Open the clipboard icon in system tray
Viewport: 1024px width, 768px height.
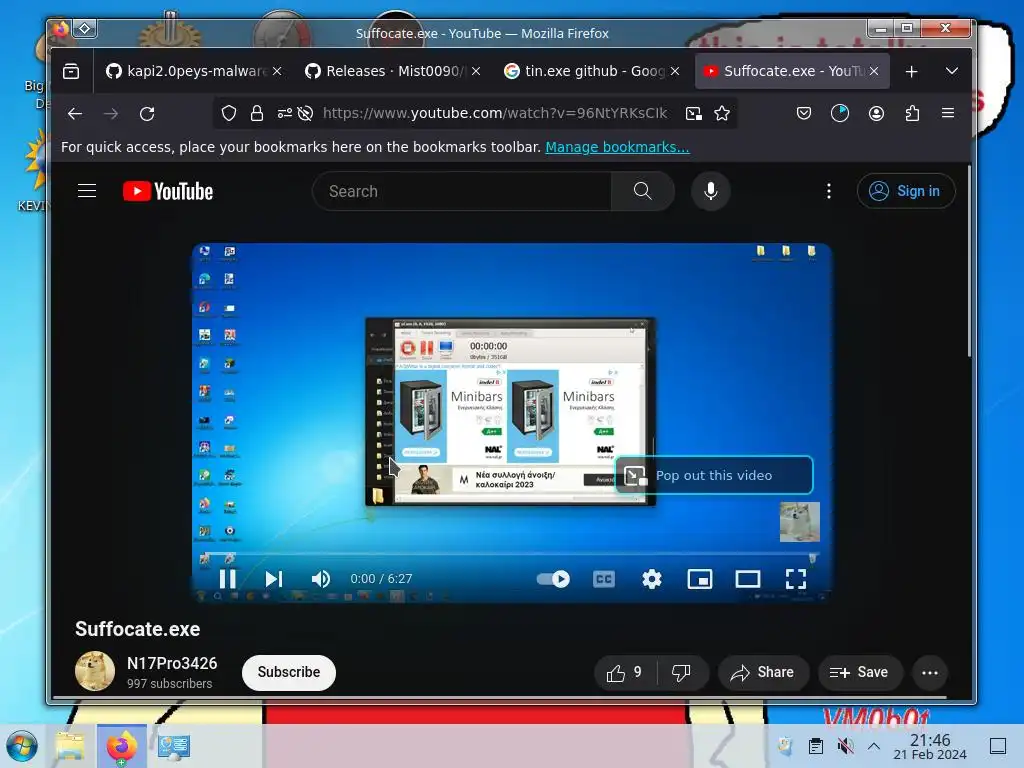[815, 746]
